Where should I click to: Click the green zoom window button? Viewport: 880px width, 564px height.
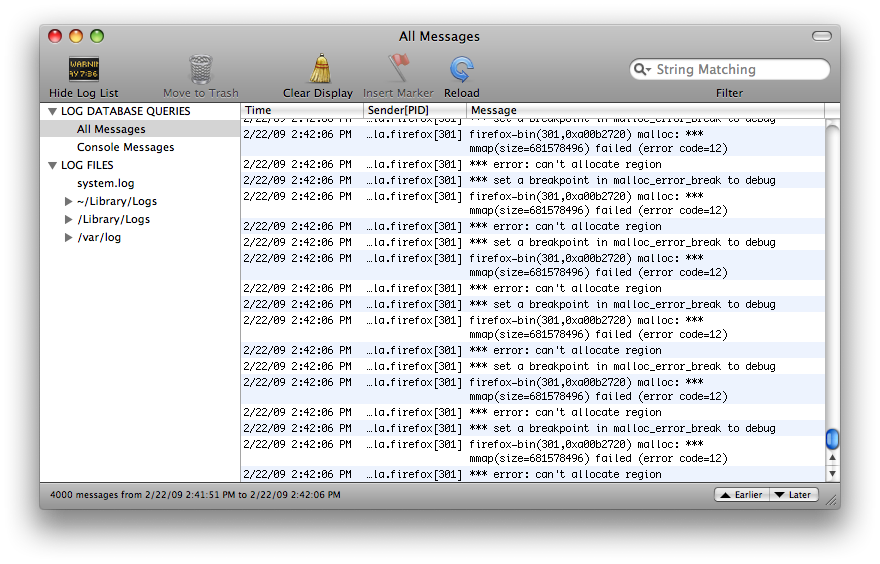(x=97, y=36)
